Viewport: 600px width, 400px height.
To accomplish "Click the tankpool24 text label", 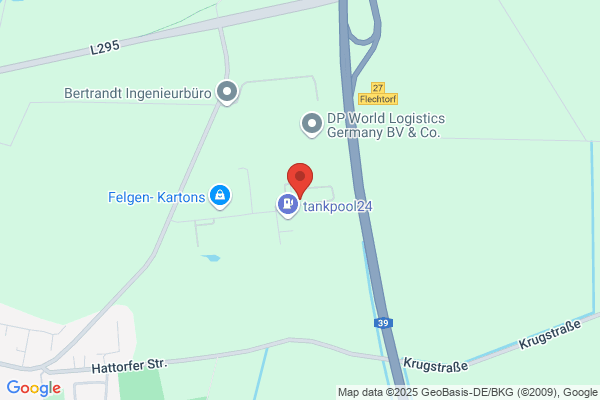I will 338,207.
